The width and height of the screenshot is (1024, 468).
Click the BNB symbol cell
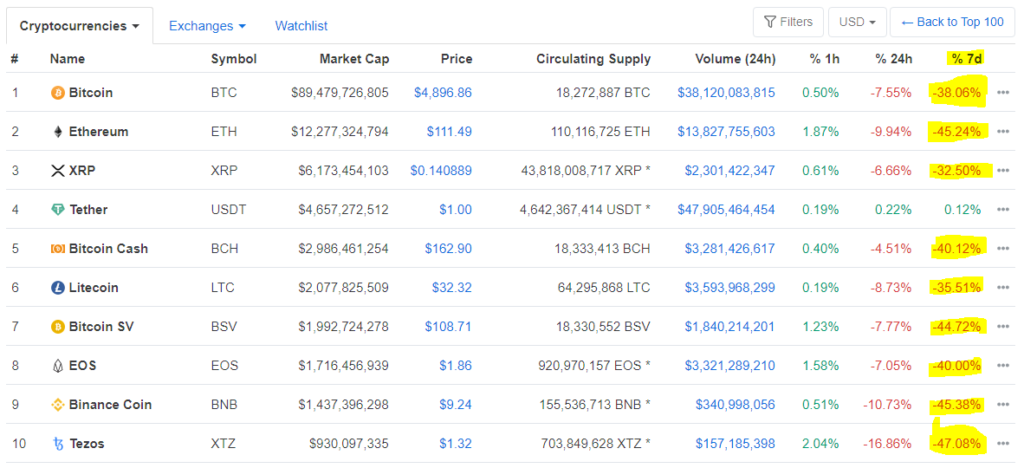[x=224, y=405]
